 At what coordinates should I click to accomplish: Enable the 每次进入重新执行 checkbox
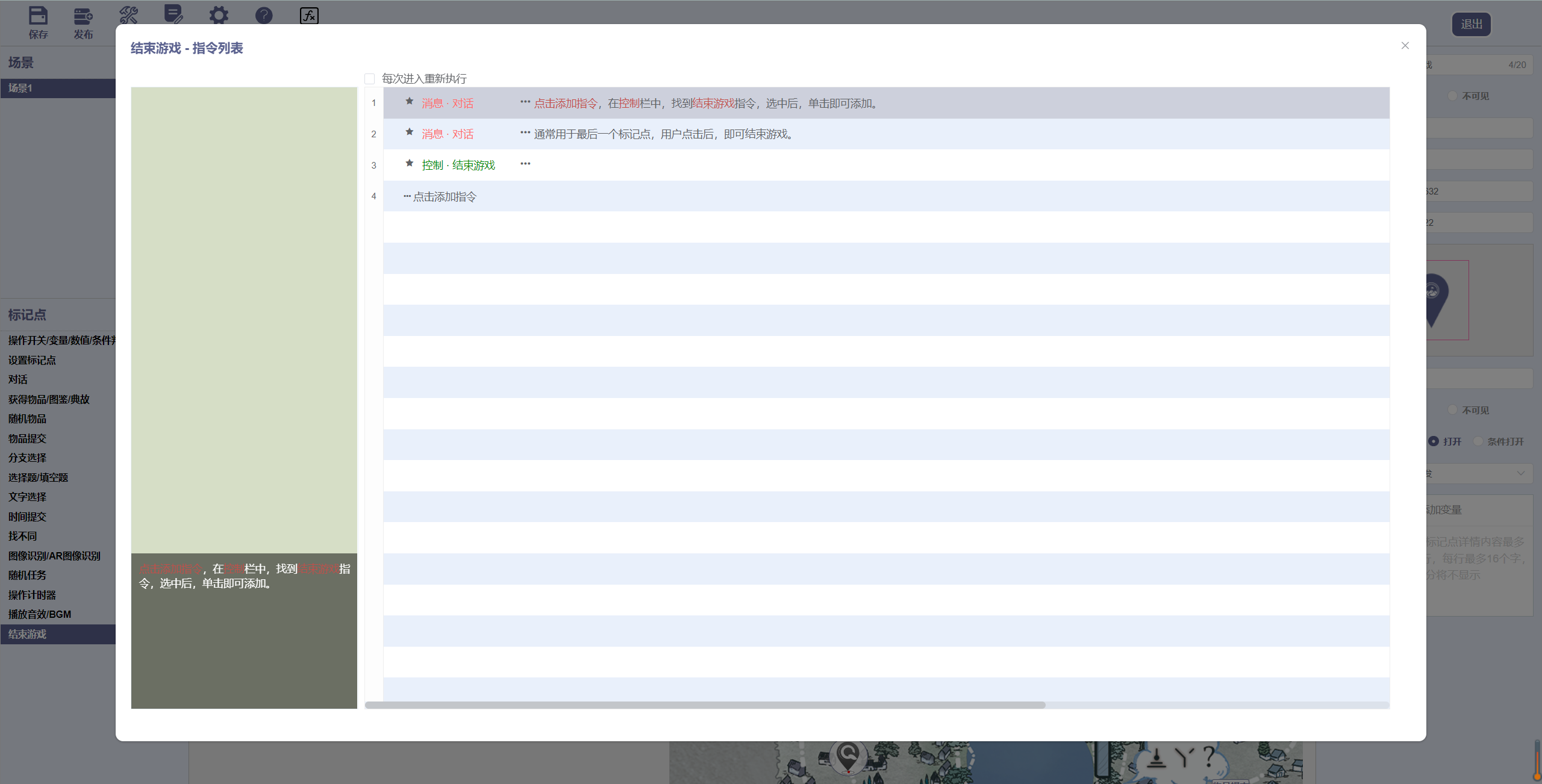[370, 79]
